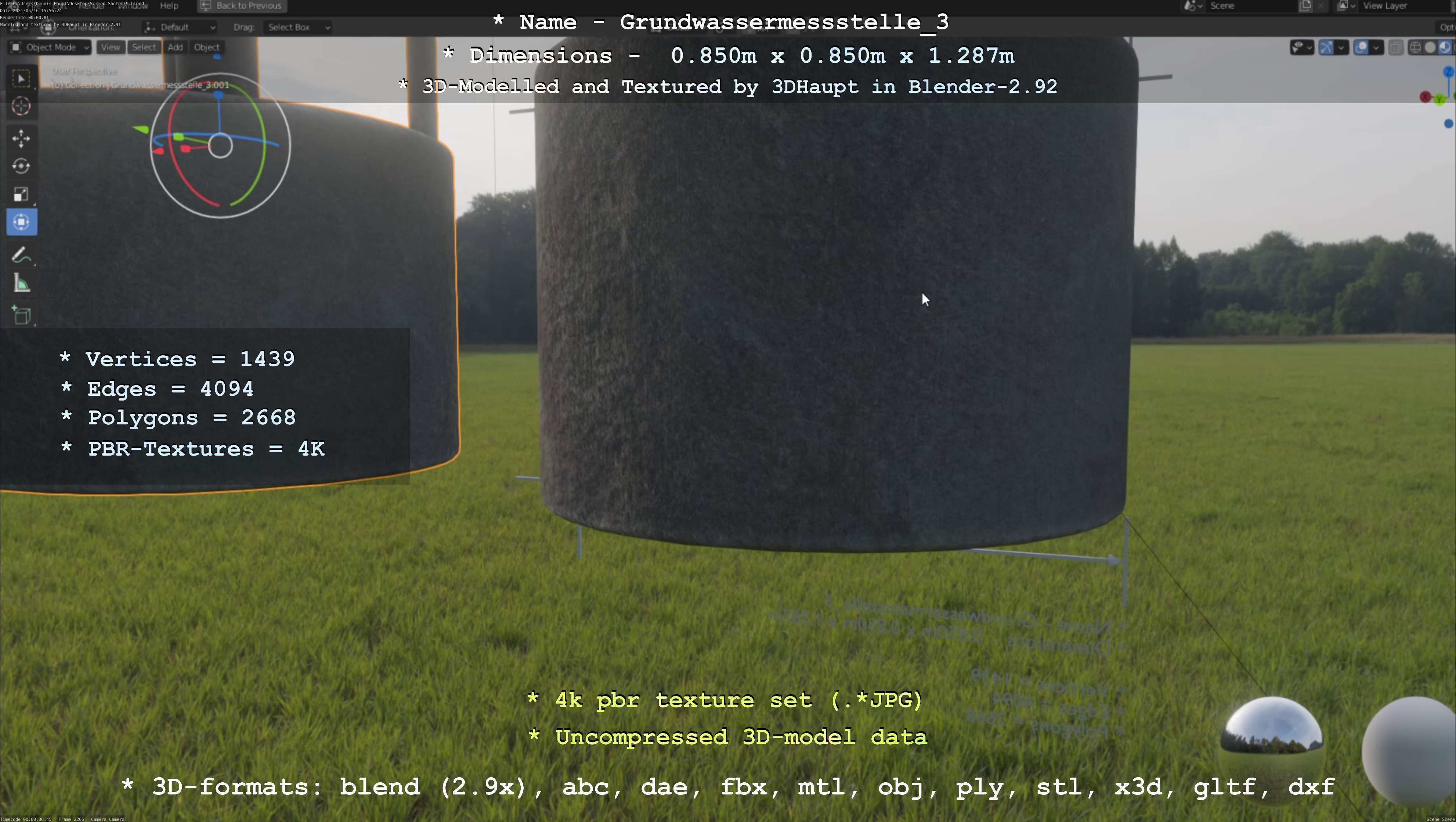
Task: Switch to solid shading
Action: click(1430, 47)
